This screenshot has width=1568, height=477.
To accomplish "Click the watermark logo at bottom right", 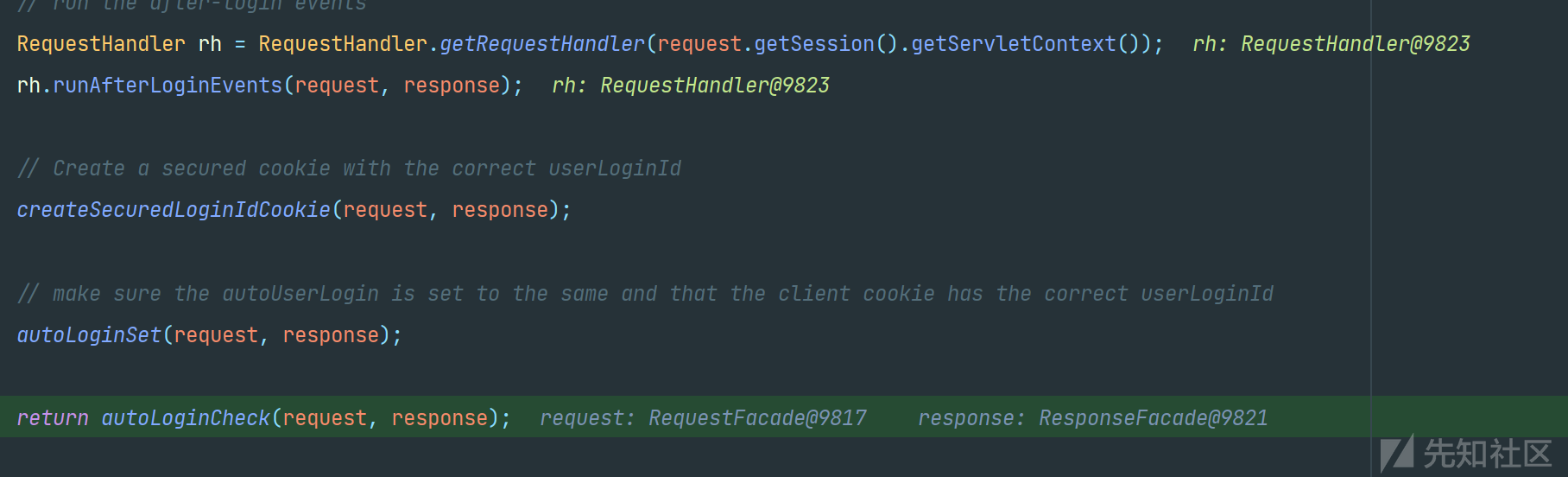I will click(1465, 454).
